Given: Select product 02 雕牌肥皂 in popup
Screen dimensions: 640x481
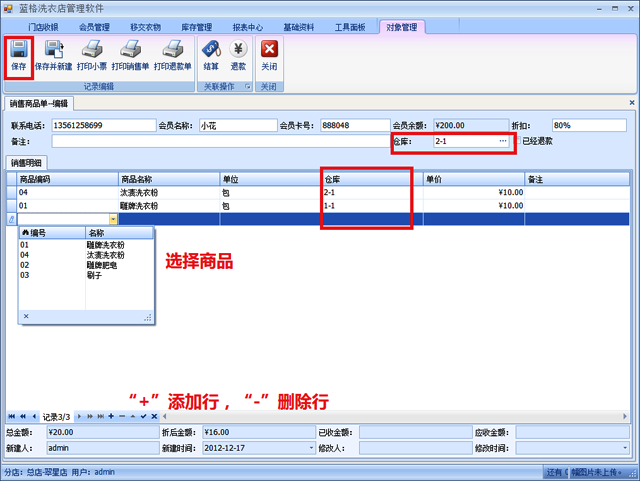Looking at the screenshot, I should coord(86,265).
